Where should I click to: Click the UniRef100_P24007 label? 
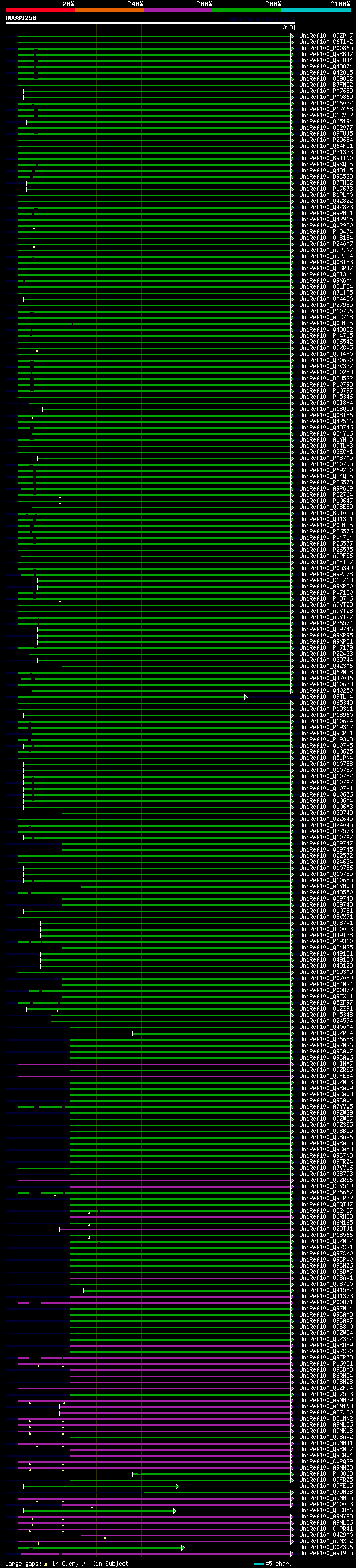[325, 244]
